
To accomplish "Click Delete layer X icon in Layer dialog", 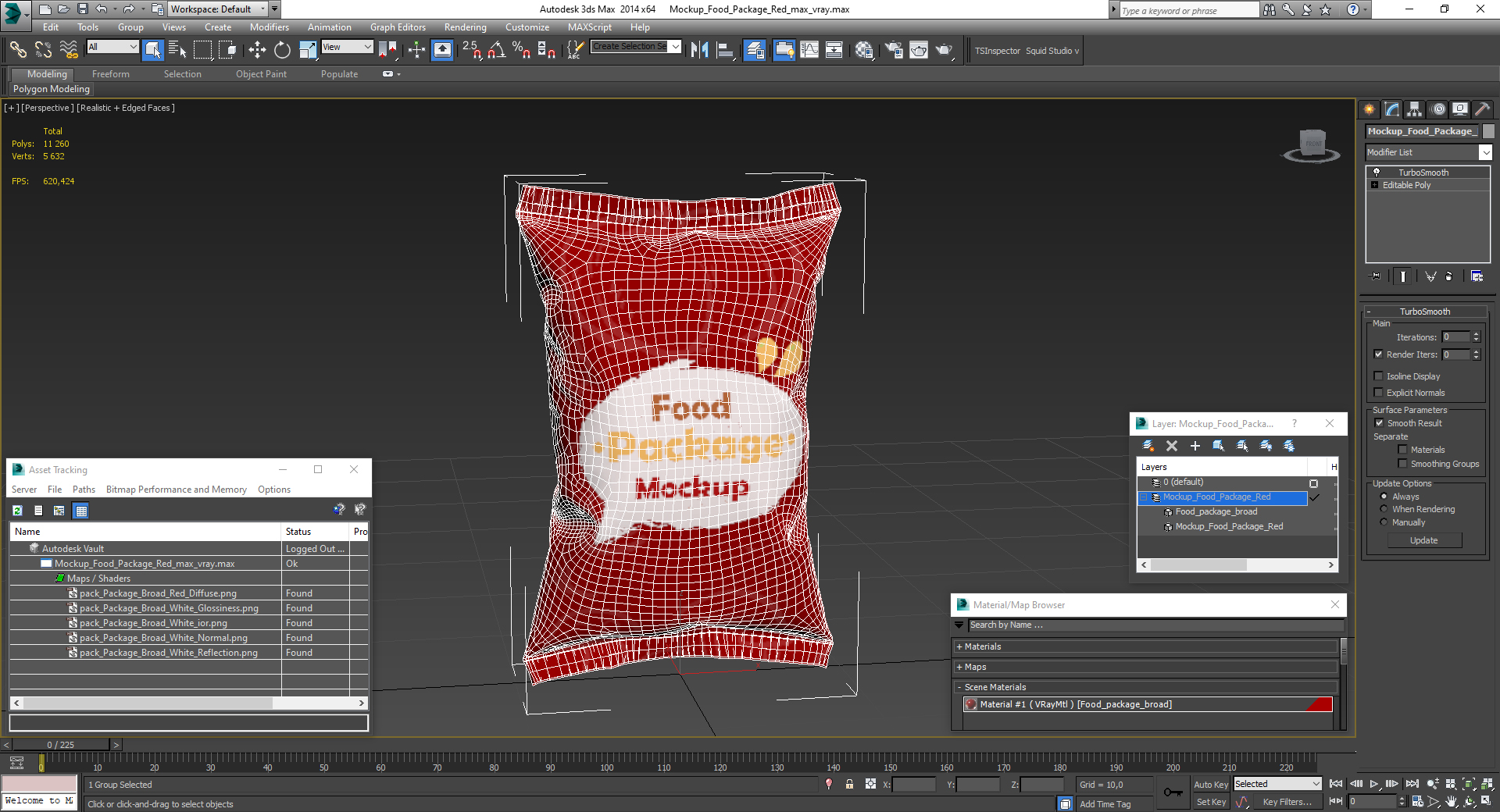I will tap(1172, 446).
